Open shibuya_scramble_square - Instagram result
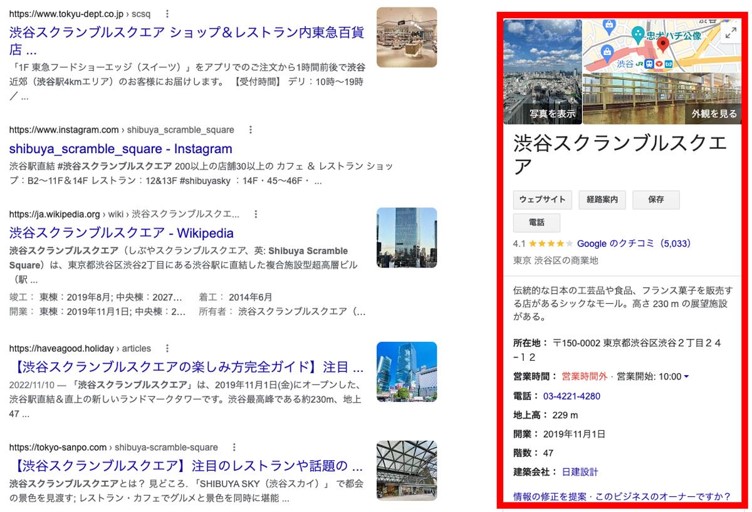Viewport: 752px width, 512px height. [x=120, y=149]
